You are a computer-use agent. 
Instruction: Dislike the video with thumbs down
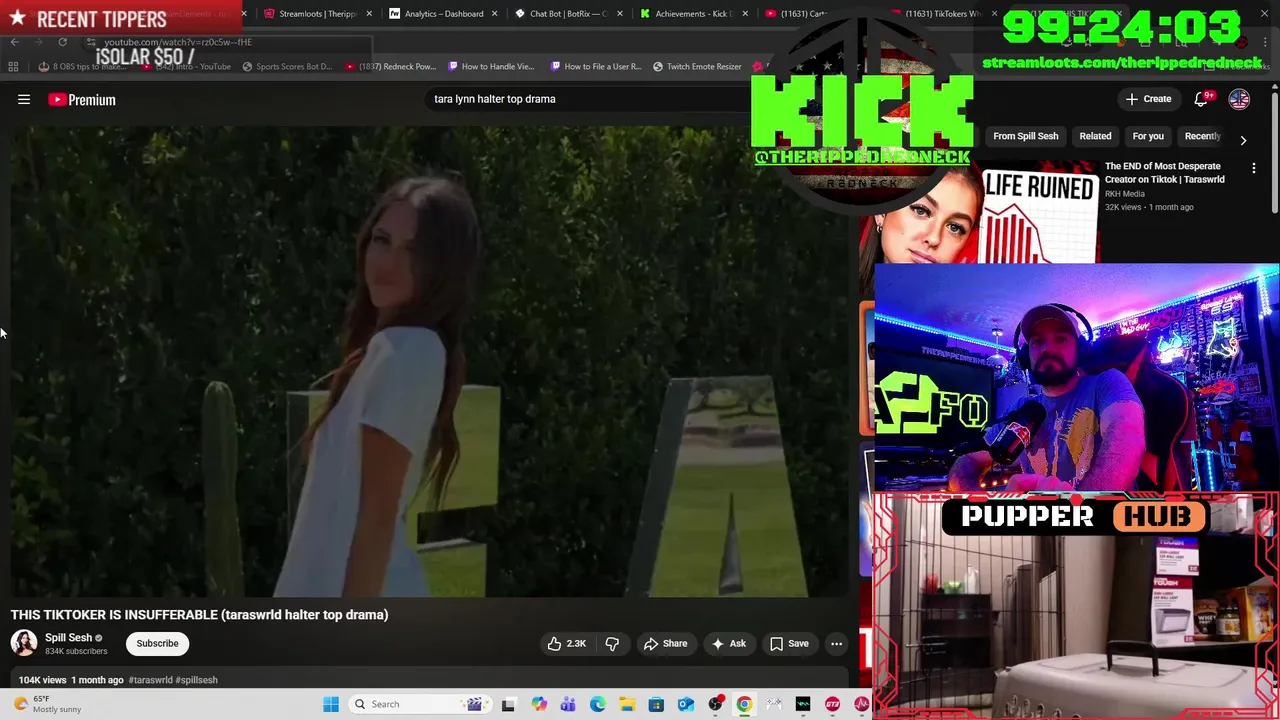[x=612, y=644]
